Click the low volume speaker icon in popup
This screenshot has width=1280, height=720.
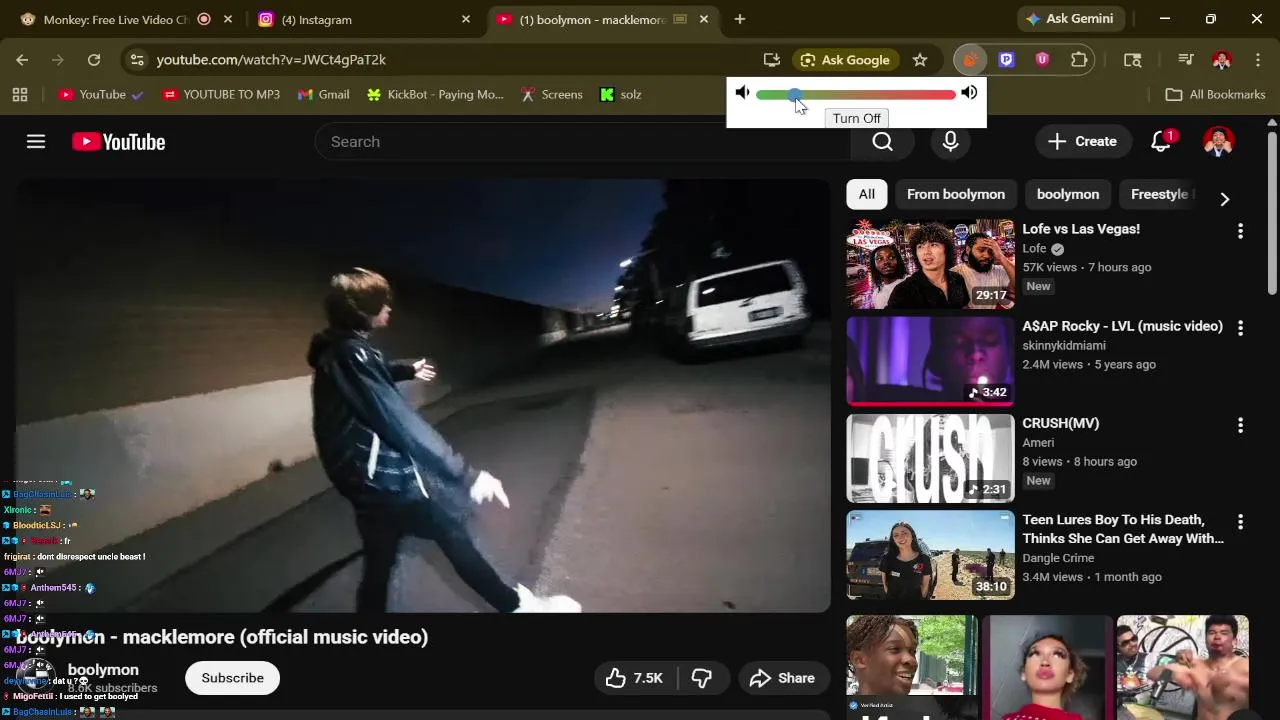[742, 93]
